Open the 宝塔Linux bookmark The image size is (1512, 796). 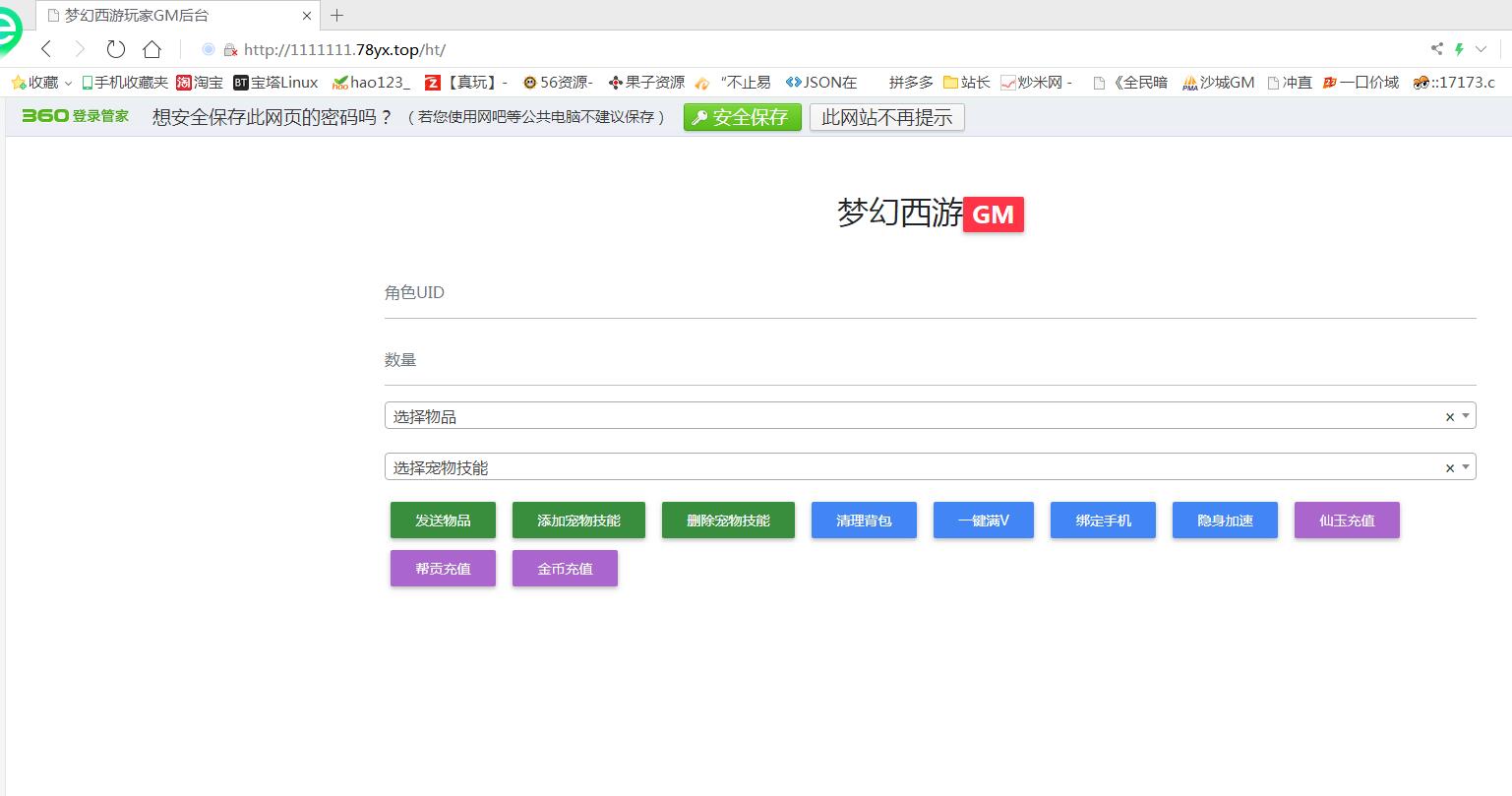(275, 83)
